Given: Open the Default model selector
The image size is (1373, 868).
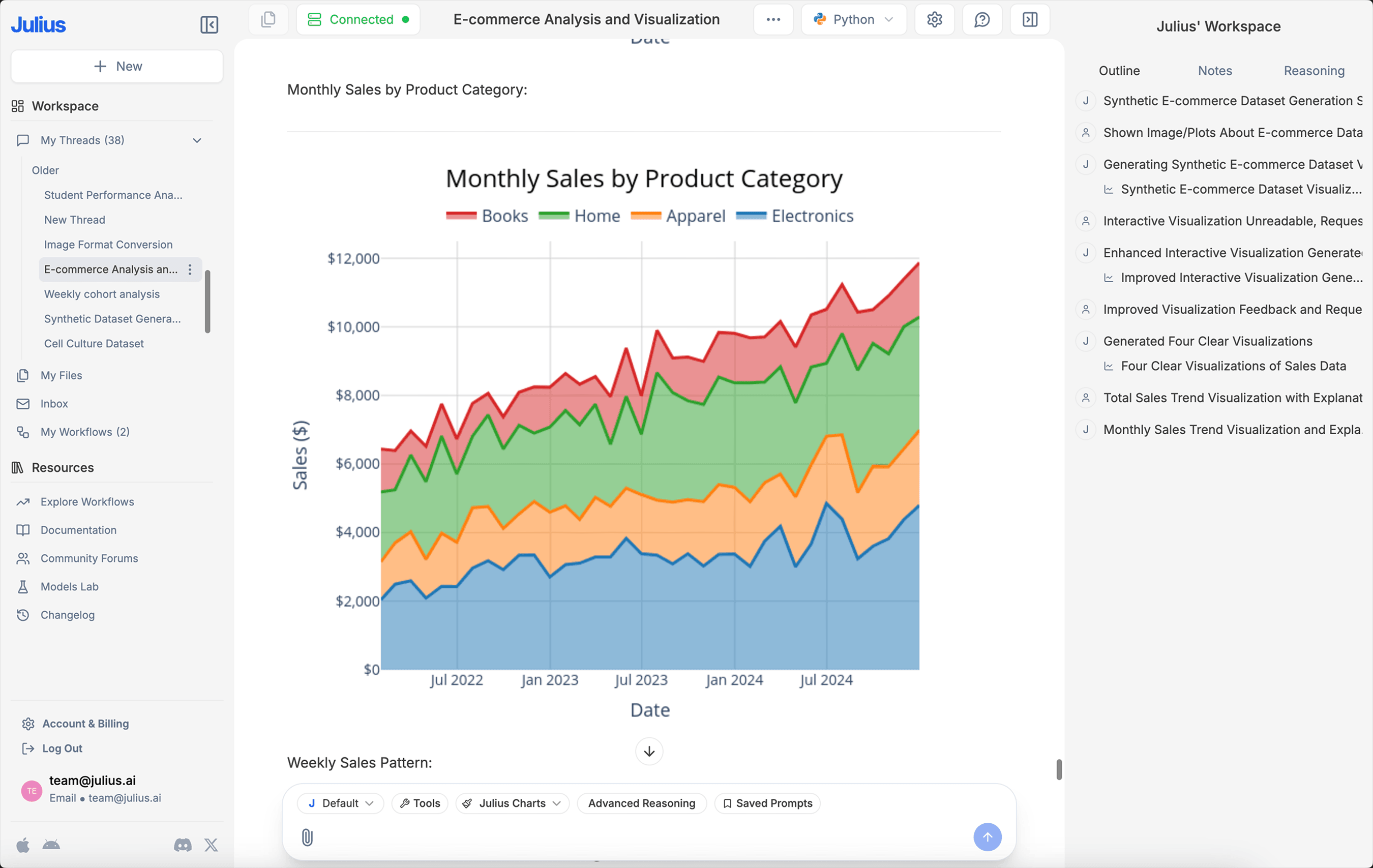Looking at the screenshot, I should point(340,803).
